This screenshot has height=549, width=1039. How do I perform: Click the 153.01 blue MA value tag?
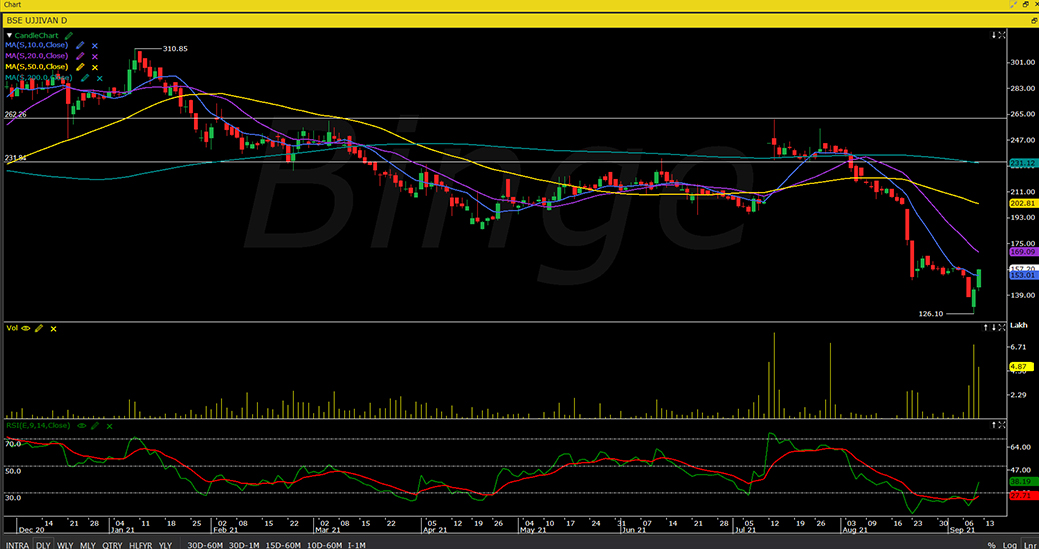1022,275
